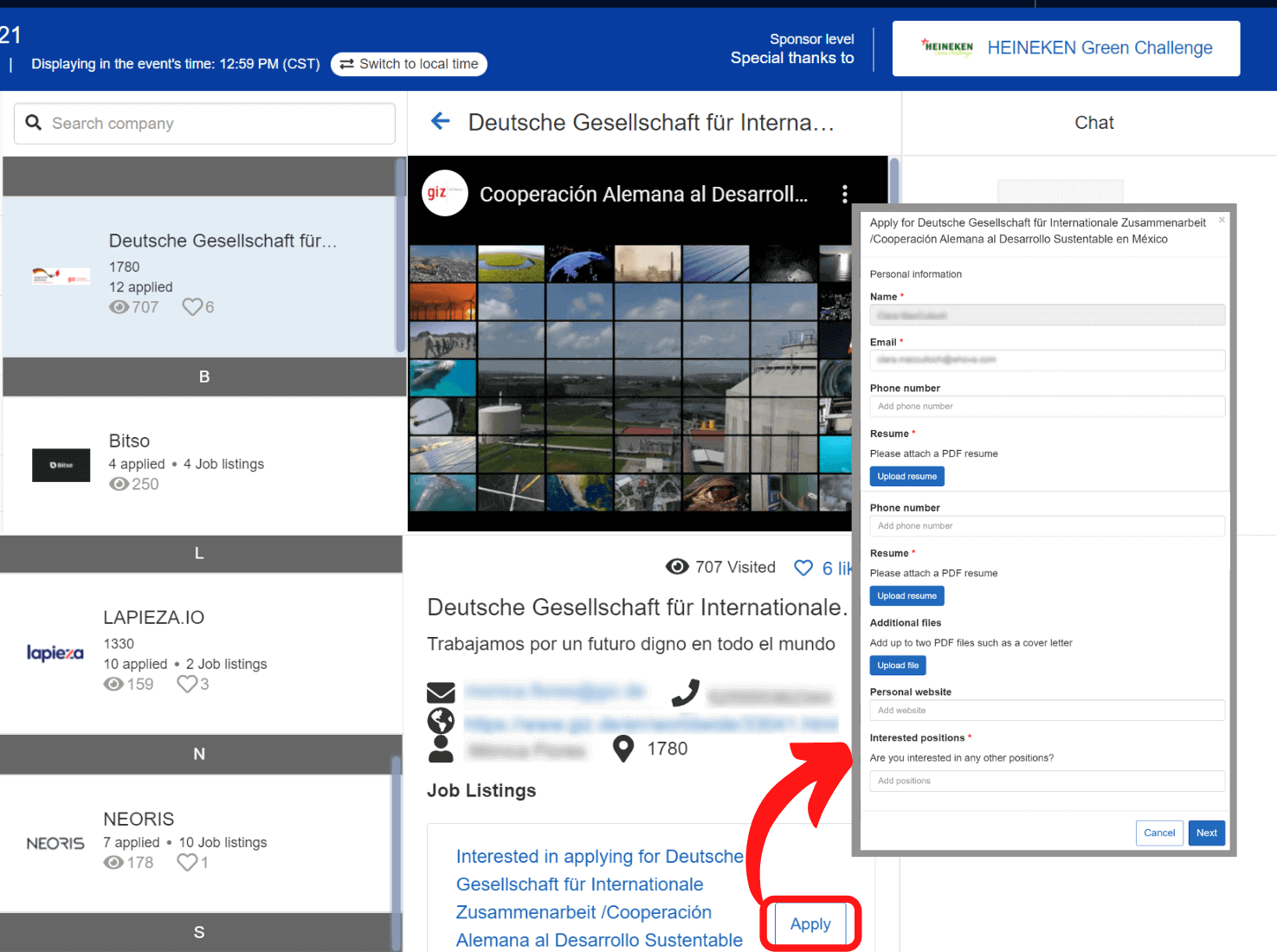Switch to local time toggle button
Screen dimensions: 1277x952
(x=409, y=64)
